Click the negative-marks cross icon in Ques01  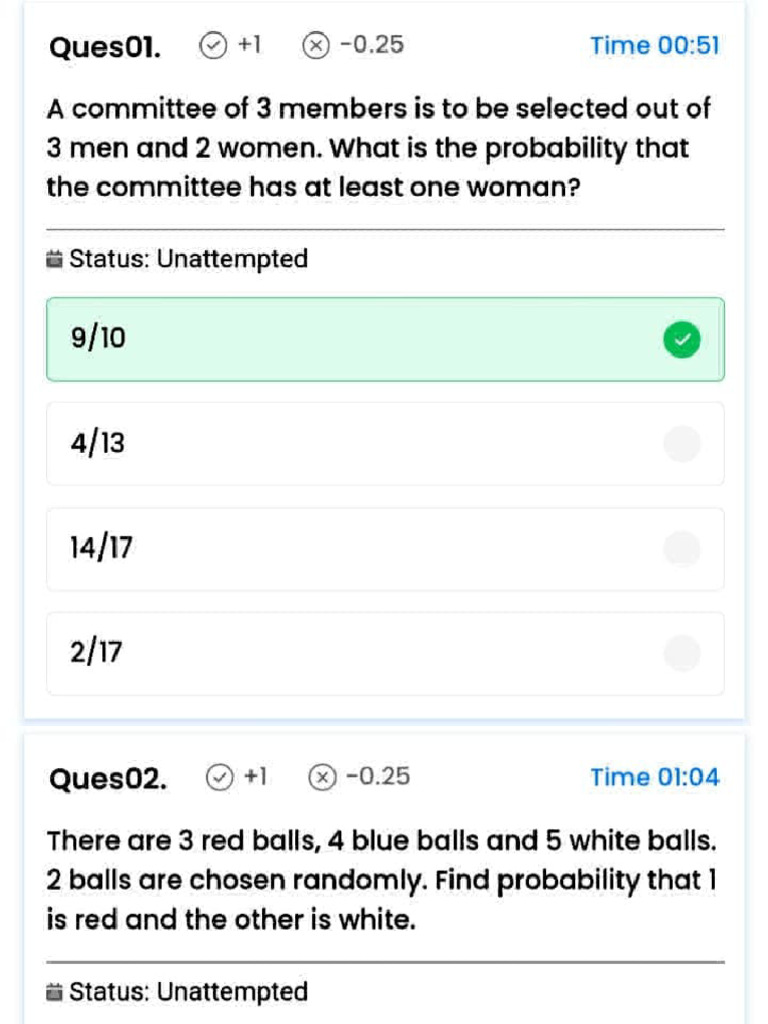[x=315, y=45]
